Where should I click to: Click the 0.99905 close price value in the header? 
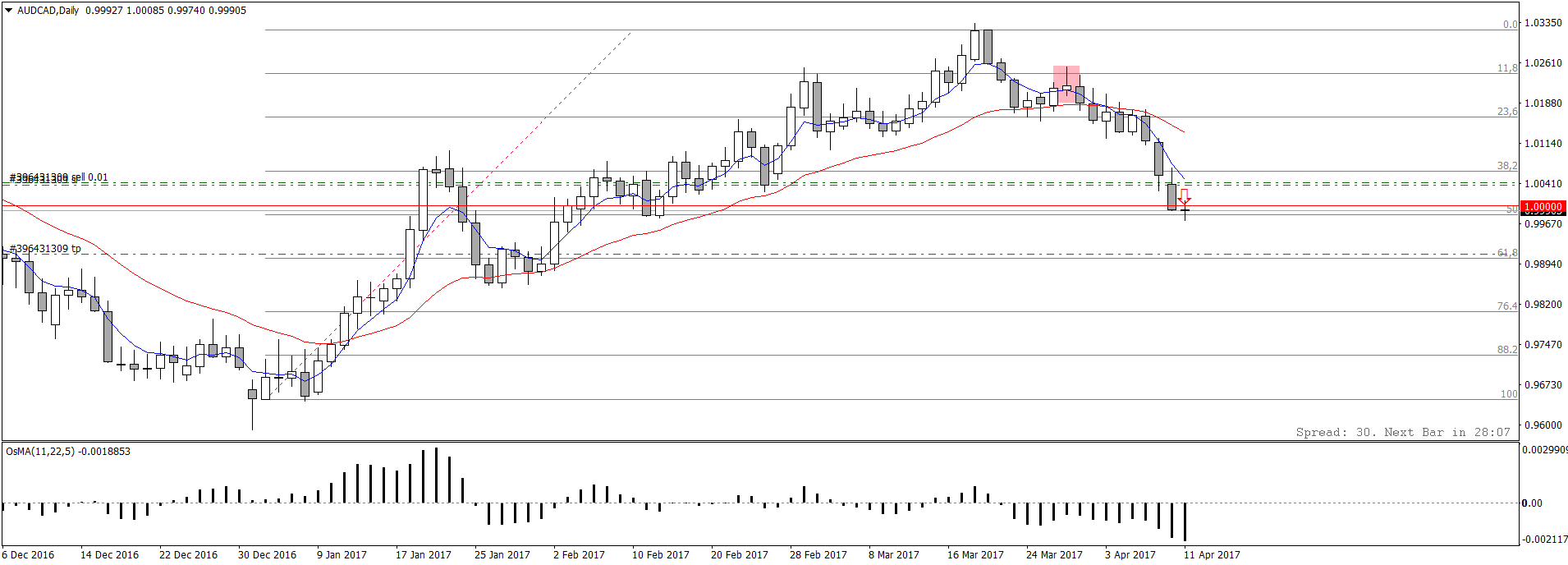pyautogui.click(x=227, y=11)
